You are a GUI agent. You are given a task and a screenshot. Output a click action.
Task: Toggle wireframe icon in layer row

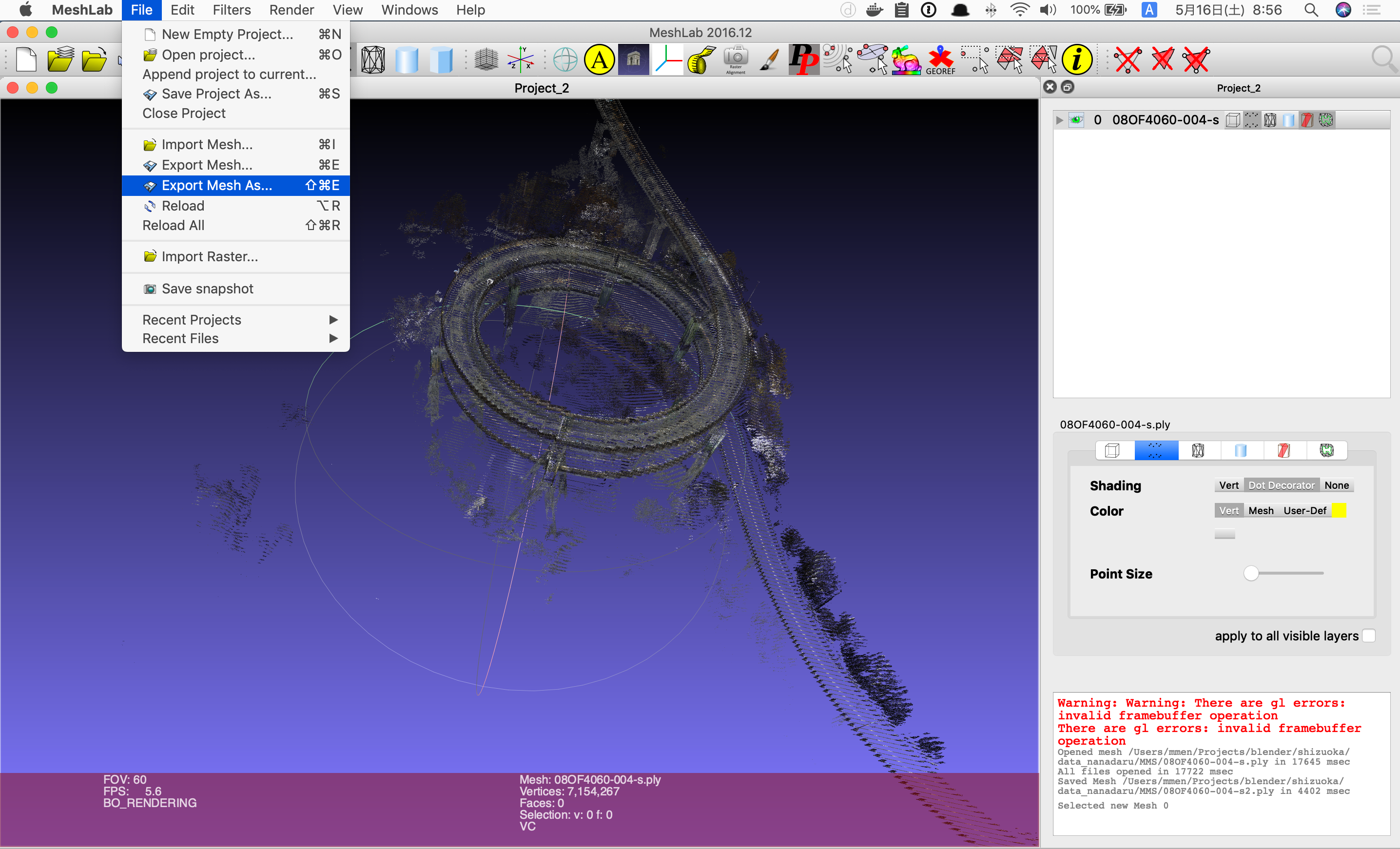(1270, 120)
